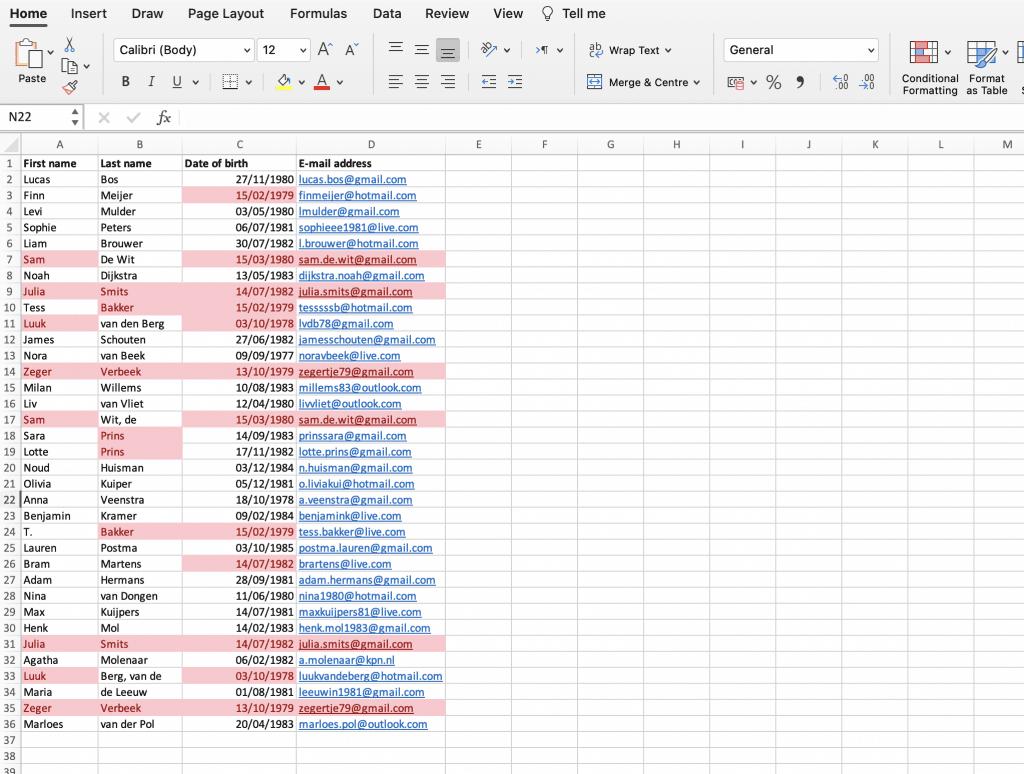
Task: Click the Format Painter brush icon
Action: click(69, 87)
